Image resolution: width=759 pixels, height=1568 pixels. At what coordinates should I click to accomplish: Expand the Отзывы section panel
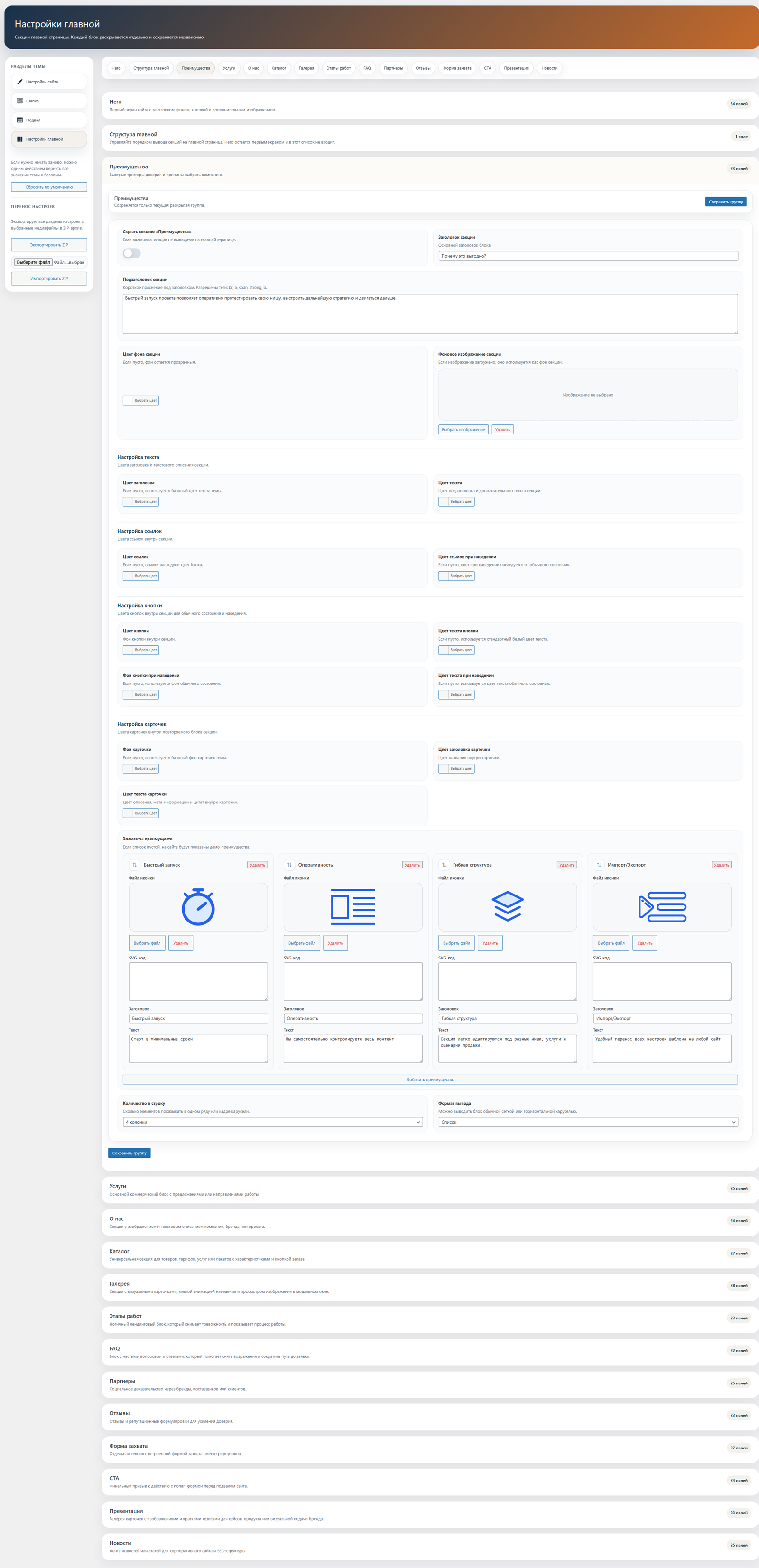click(x=430, y=1417)
